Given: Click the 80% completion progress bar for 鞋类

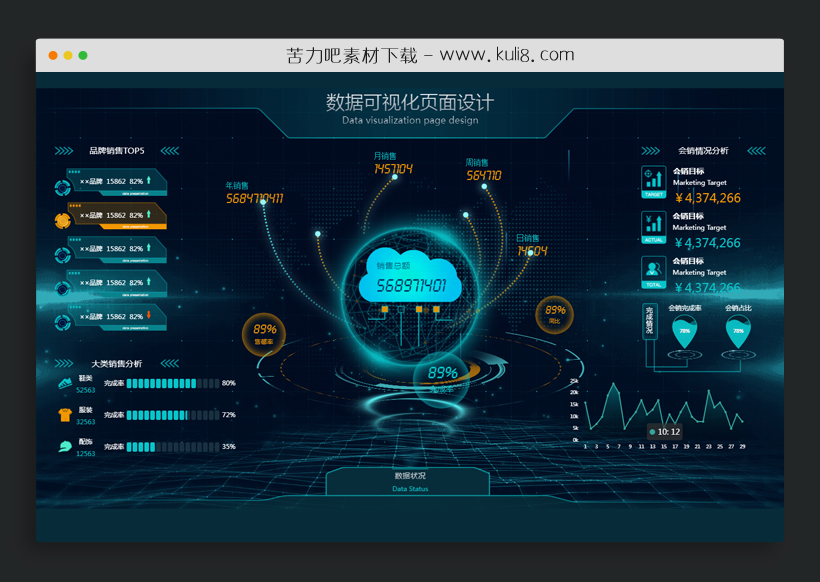Looking at the screenshot, I should (173, 383).
